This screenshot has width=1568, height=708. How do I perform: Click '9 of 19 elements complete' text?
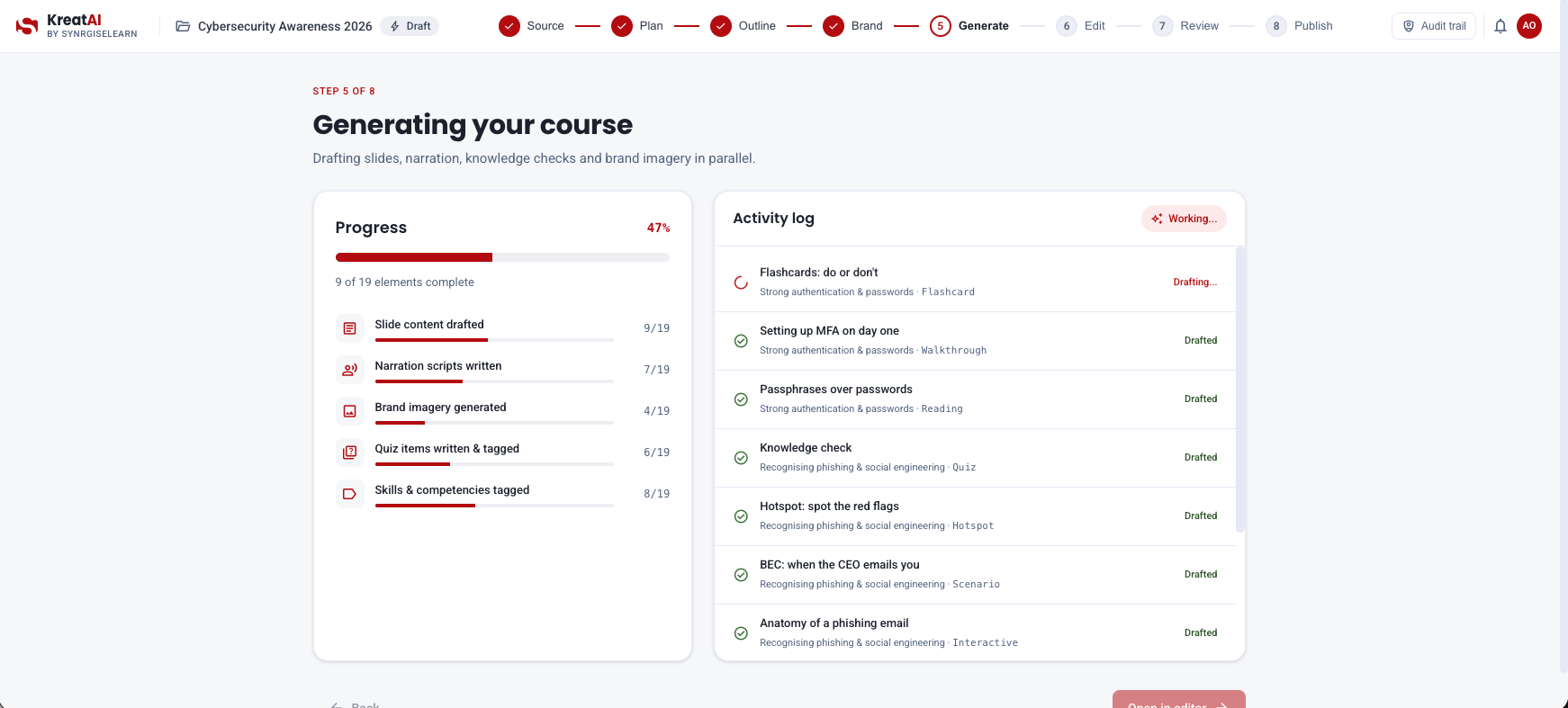pos(404,282)
